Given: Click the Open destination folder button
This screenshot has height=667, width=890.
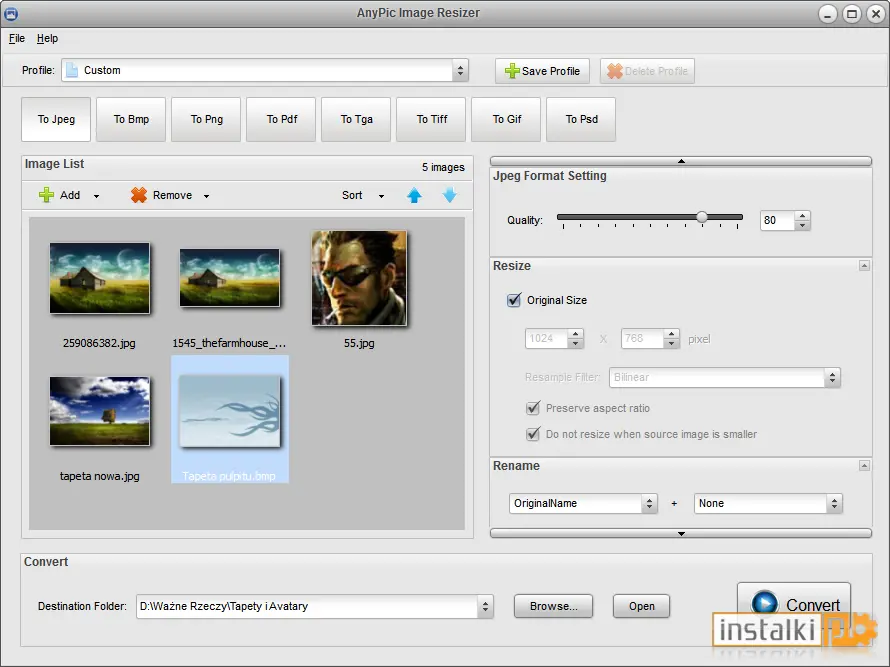Looking at the screenshot, I should pyautogui.click(x=641, y=606).
